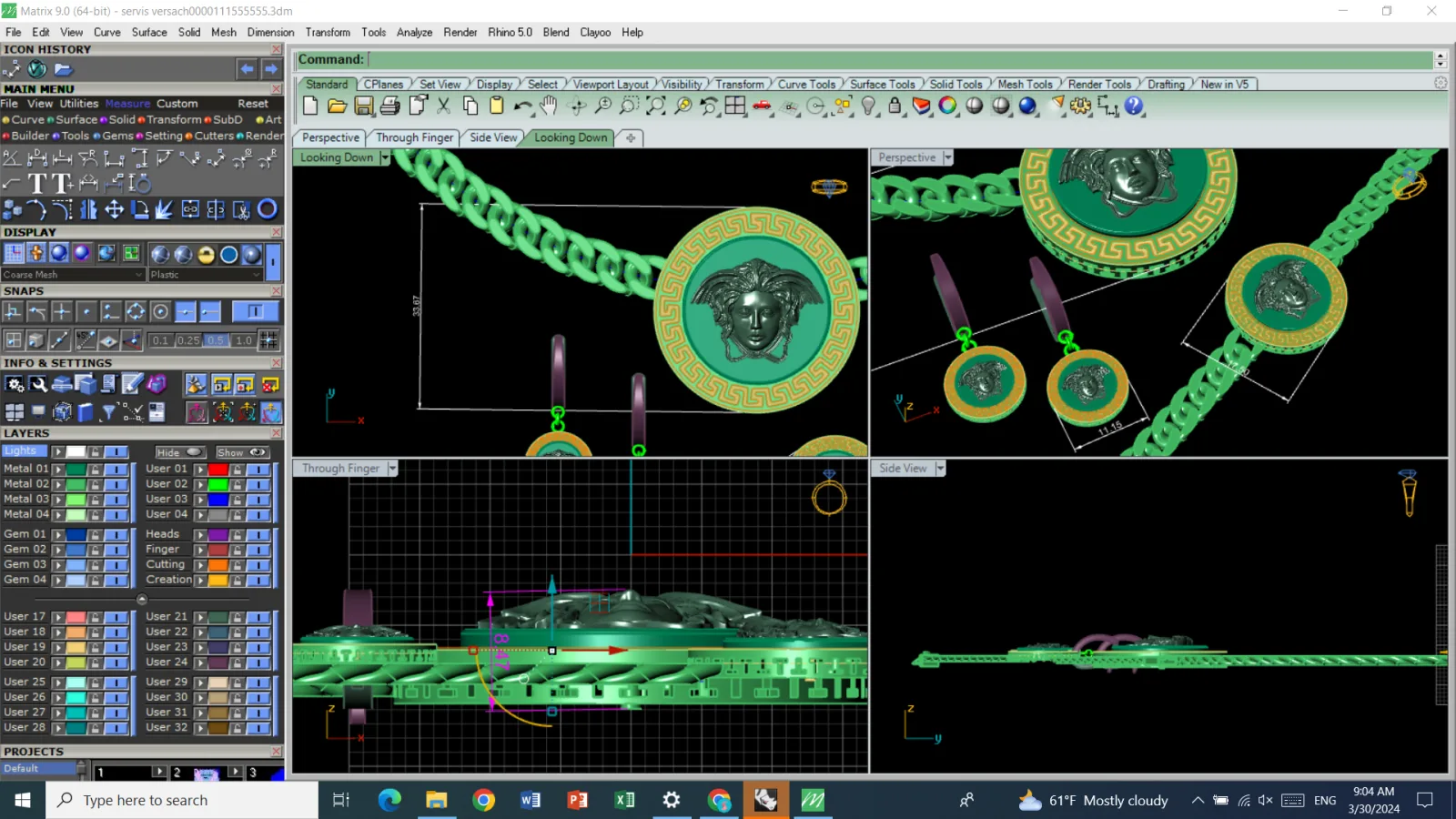This screenshot has width=1456, height=819.
Task: Open the color wheel icon in toolbar
Action: pos(947,106)
